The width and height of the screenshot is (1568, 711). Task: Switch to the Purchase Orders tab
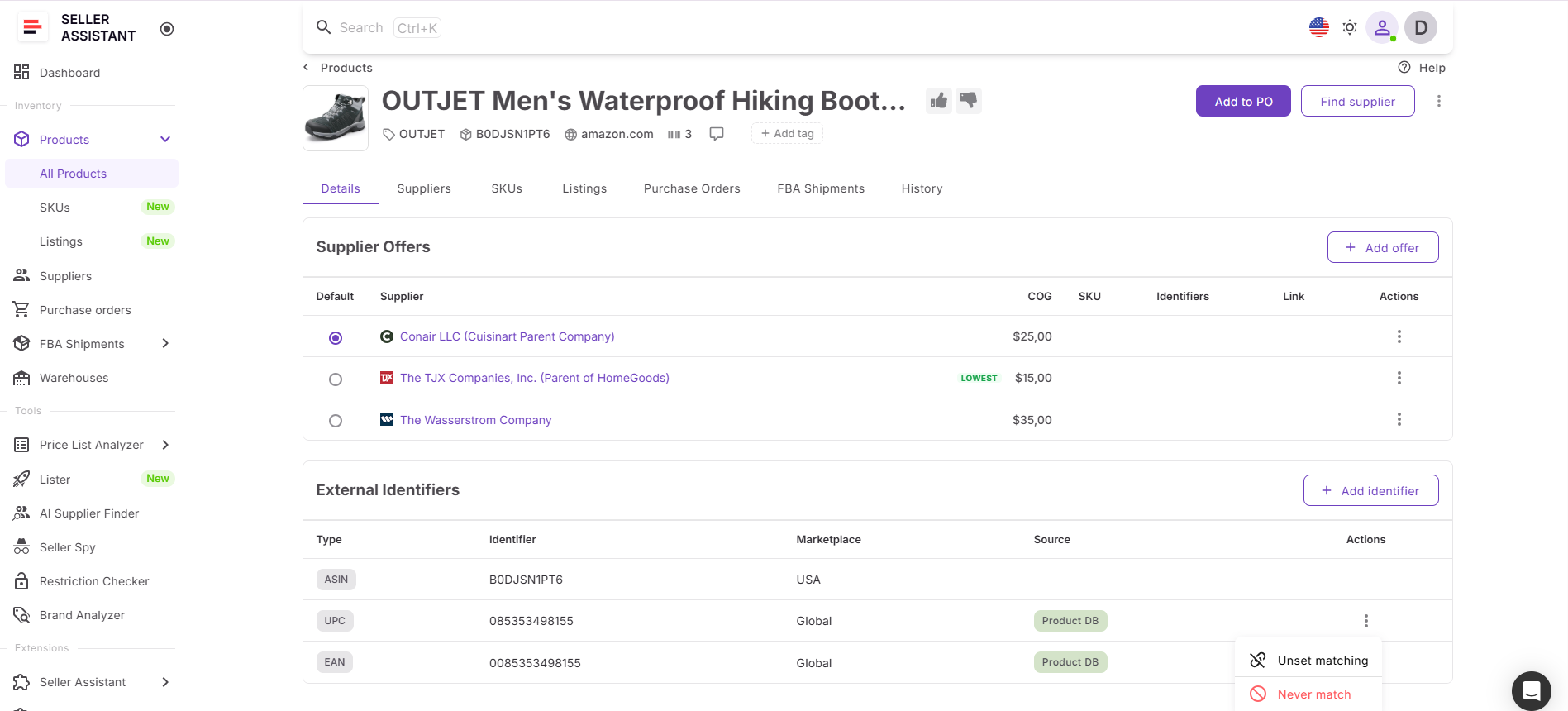692,188
